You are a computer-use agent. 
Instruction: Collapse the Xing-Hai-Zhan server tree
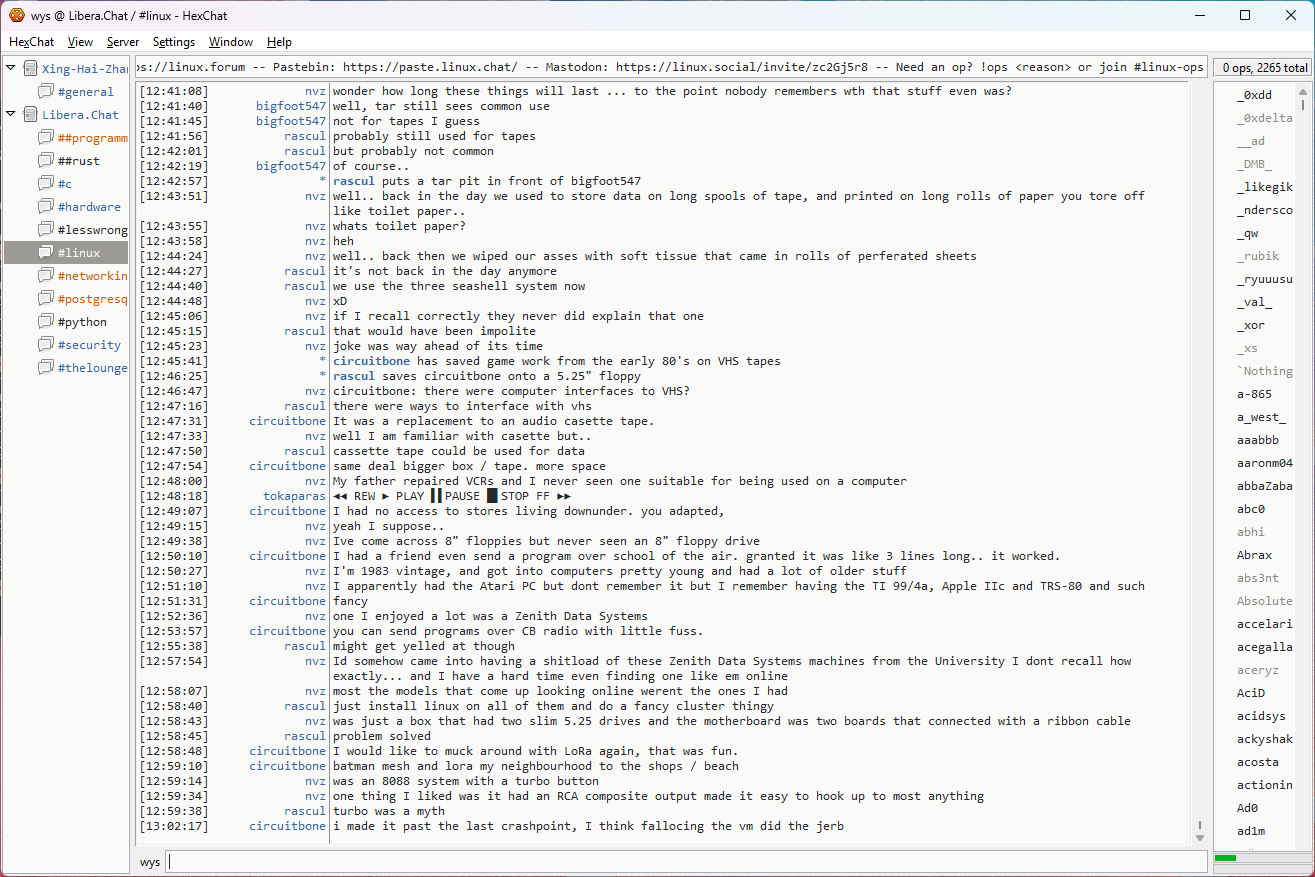pyautogui.click(x=11, y=69)
